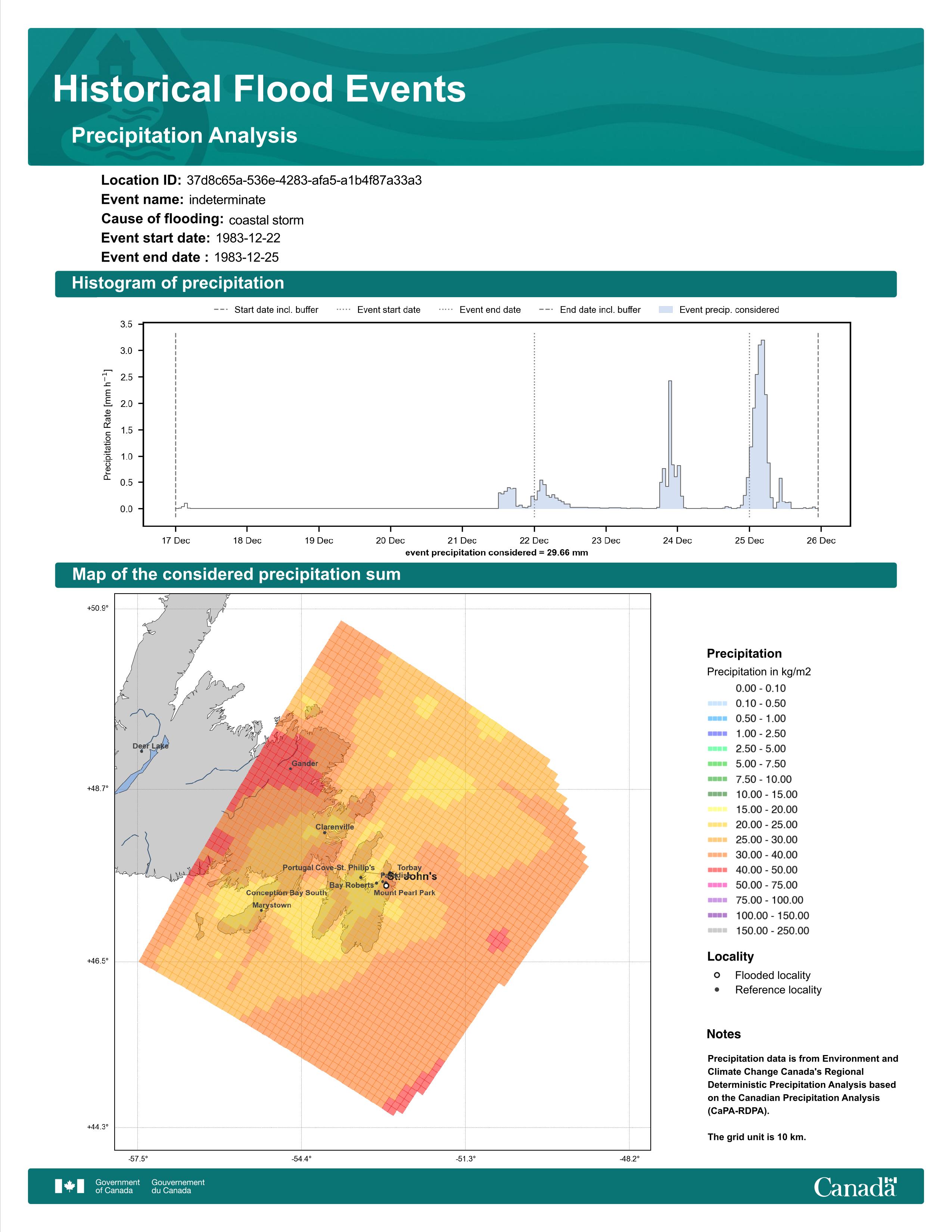The height and width of the screenshot is (1232, 952).
Task: Click the Notes heading
Action: pyautogui.click(x=724, y=1034)
